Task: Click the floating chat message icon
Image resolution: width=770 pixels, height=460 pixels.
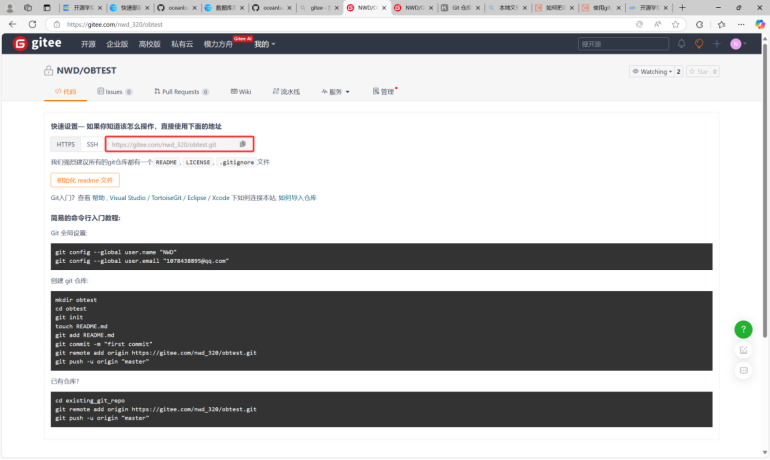Action: tap(743, 371)
